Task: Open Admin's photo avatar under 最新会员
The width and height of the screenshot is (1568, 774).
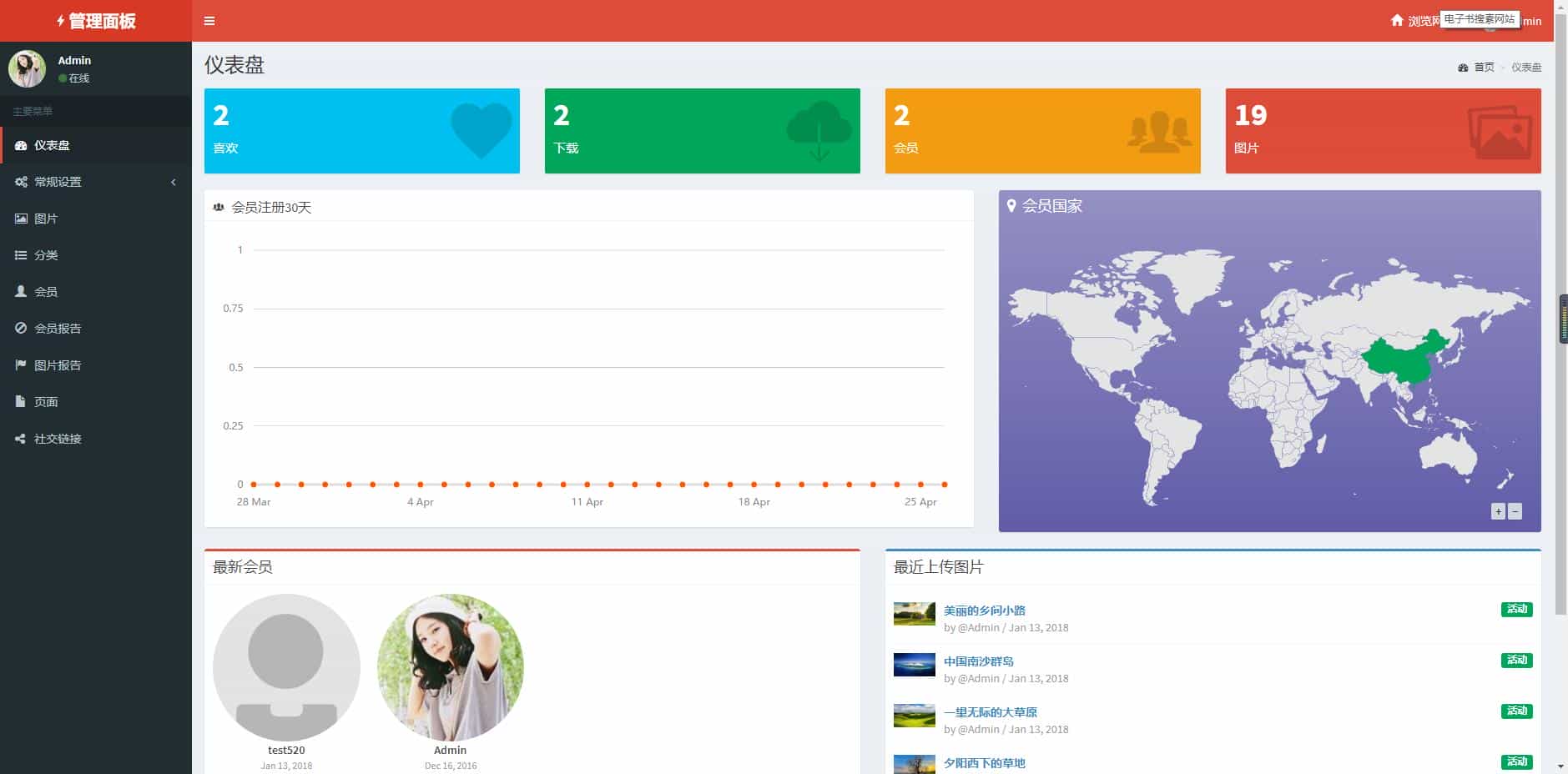Action: [x=451, y=667]
